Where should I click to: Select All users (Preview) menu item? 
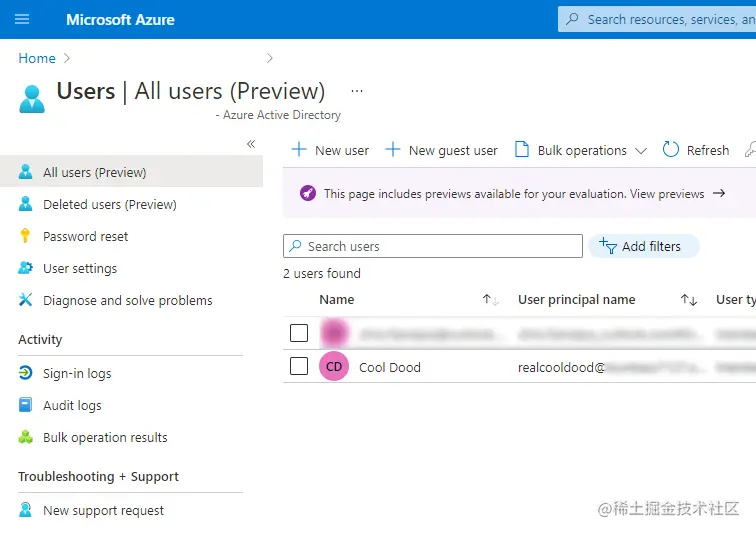point(131,172)
